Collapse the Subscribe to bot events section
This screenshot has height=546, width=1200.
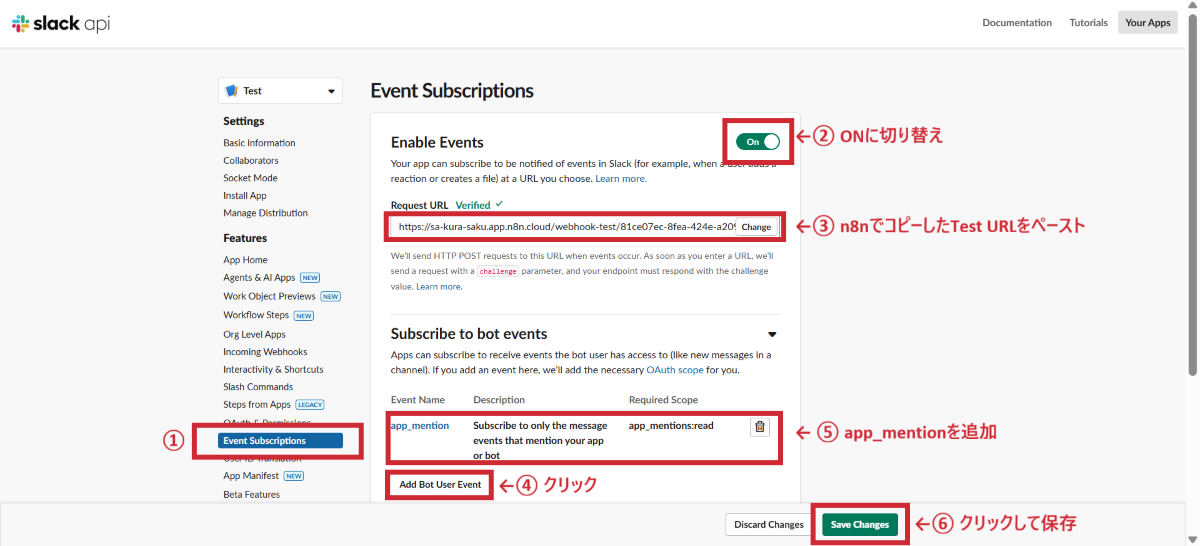[771, 334]
